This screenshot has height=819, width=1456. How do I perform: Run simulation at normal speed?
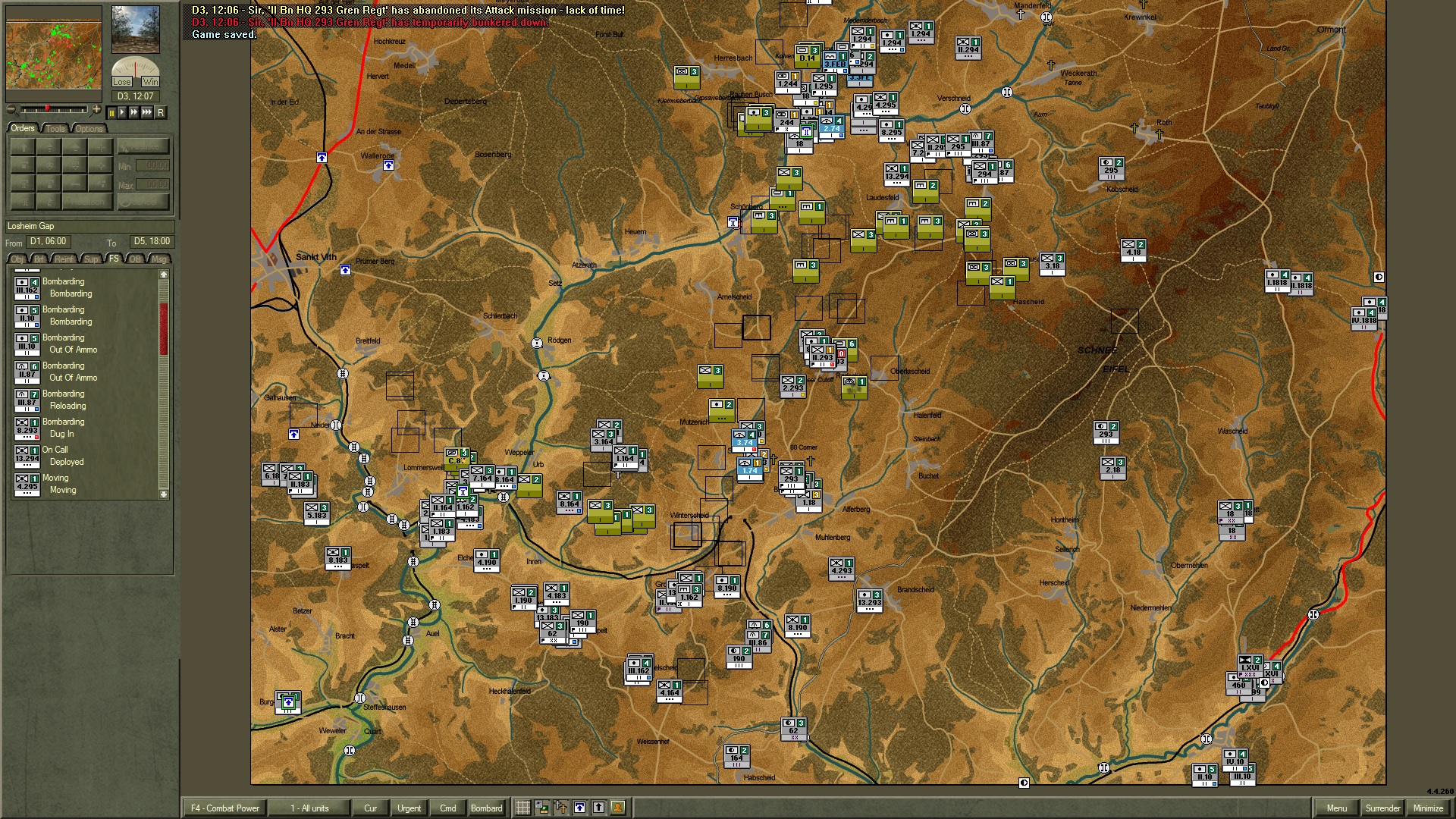122,112
